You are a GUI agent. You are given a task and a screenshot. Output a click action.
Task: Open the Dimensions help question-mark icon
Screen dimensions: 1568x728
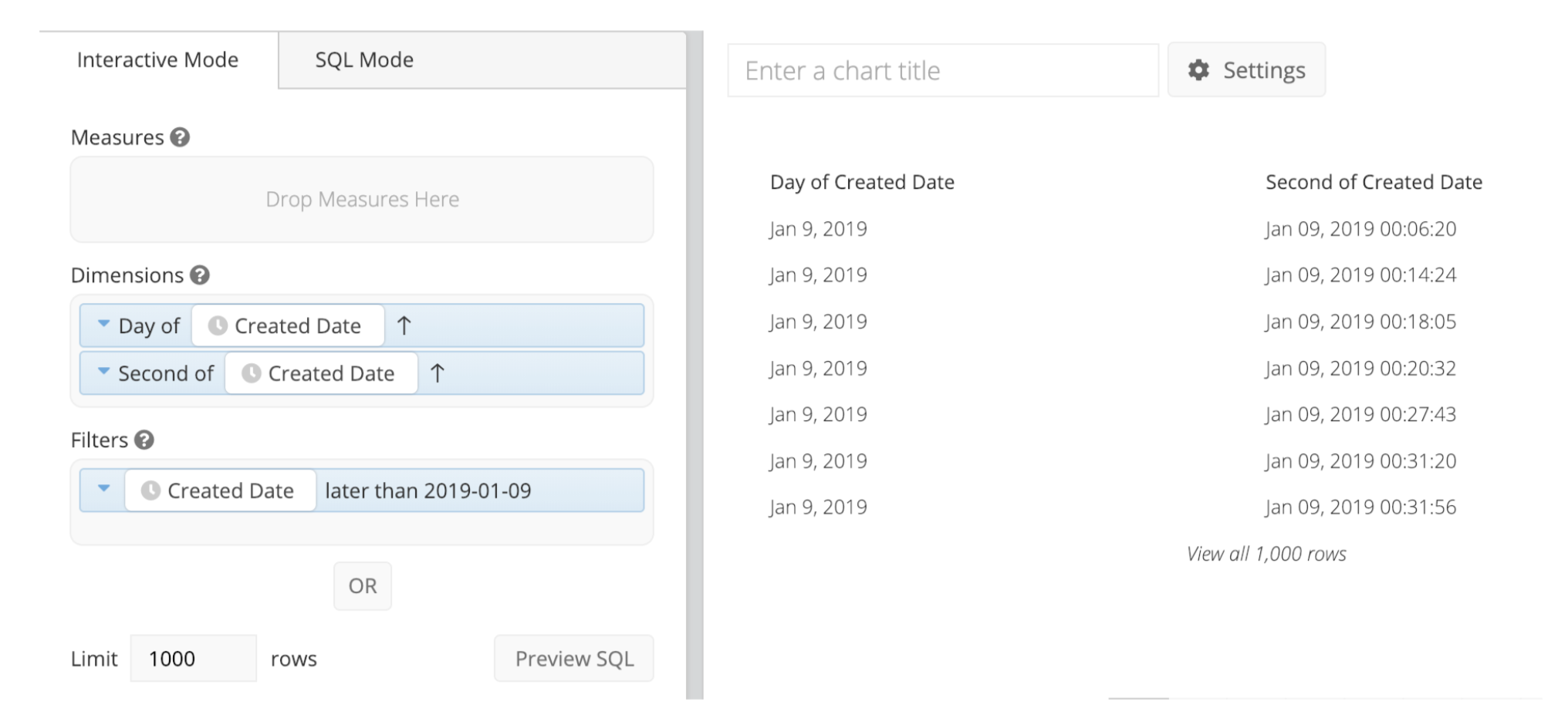click(200, 275)
